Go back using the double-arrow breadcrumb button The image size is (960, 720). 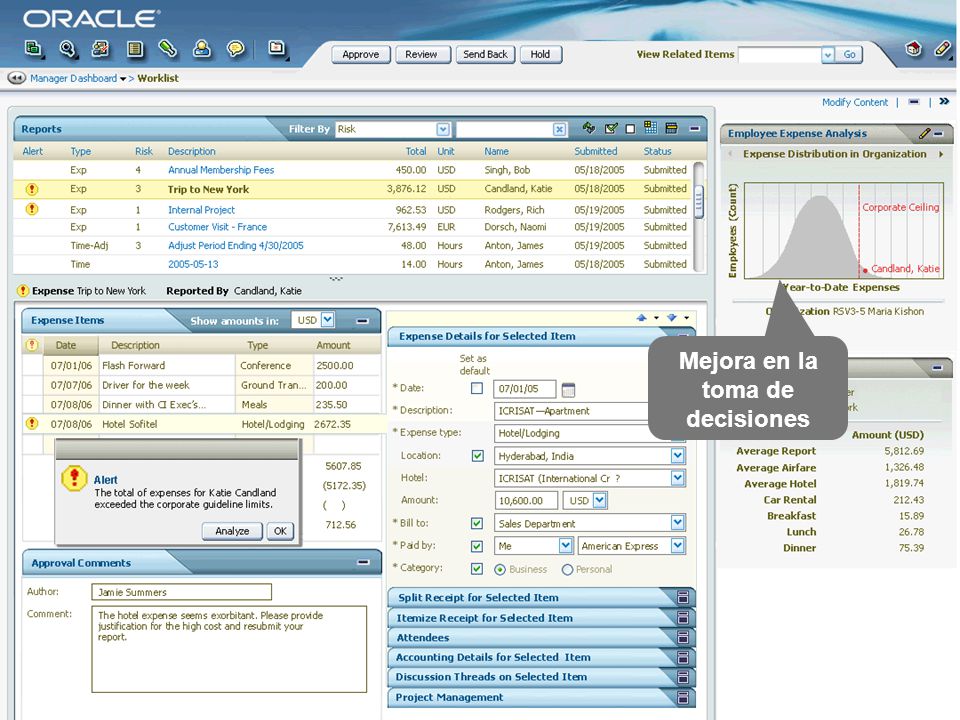point(17,78)
